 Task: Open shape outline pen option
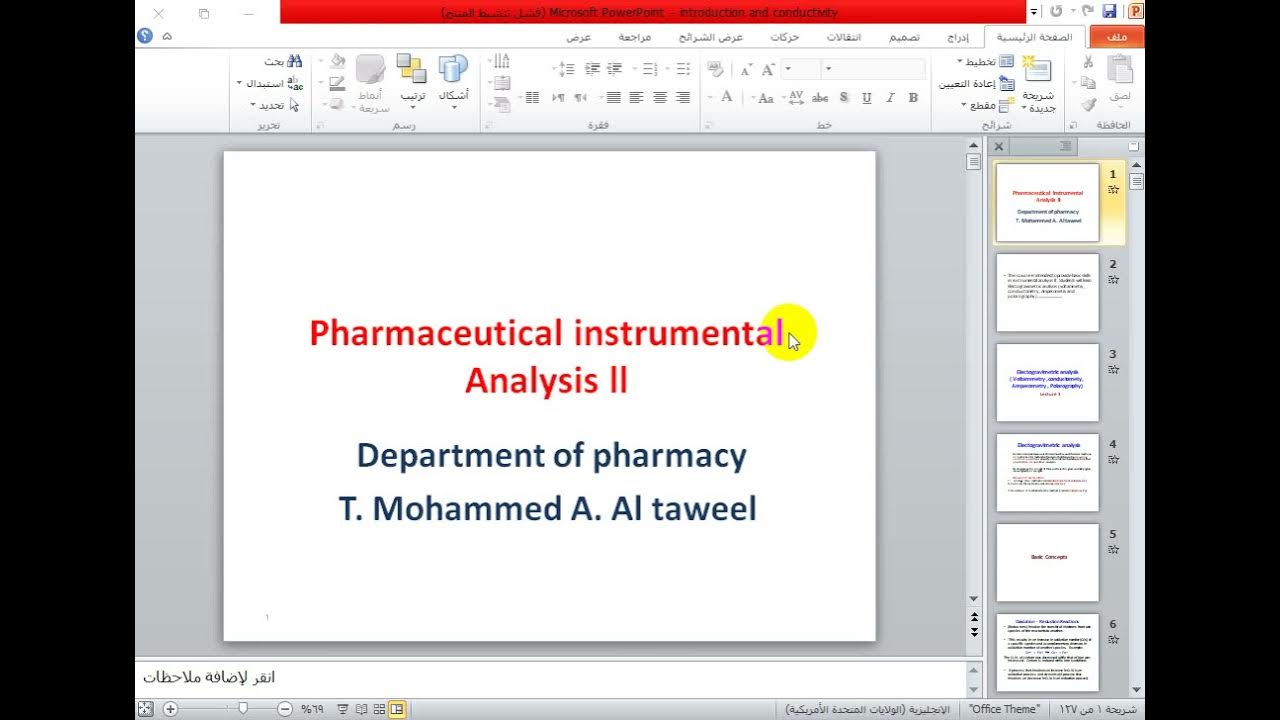[336, 83]
